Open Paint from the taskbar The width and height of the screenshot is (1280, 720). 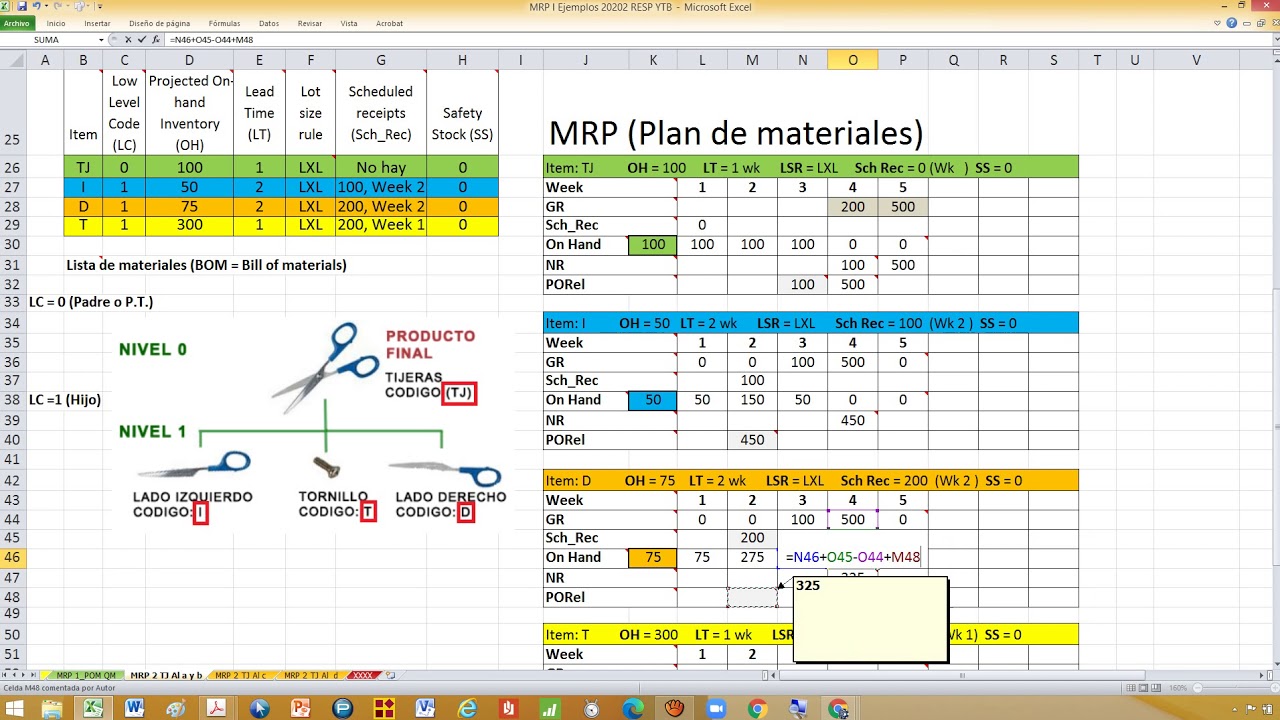(175, 708)
